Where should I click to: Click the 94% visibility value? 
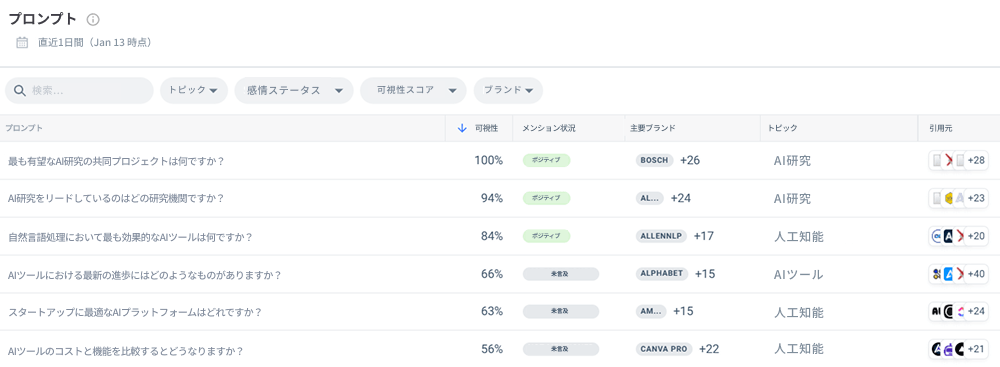492,198
